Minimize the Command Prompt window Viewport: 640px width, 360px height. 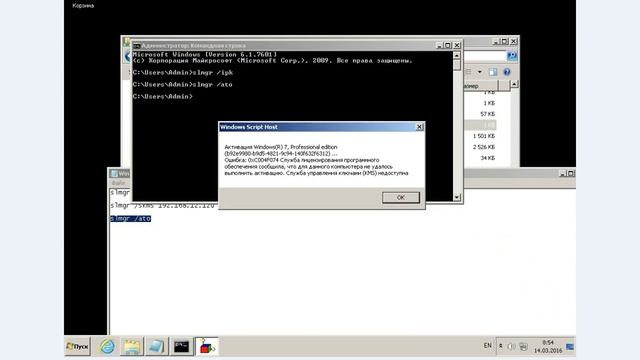tap(439, 45)
